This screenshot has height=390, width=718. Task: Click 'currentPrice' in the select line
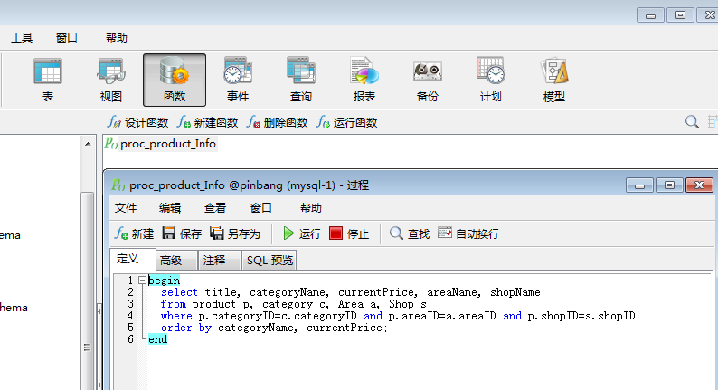[x=376, y=292]
